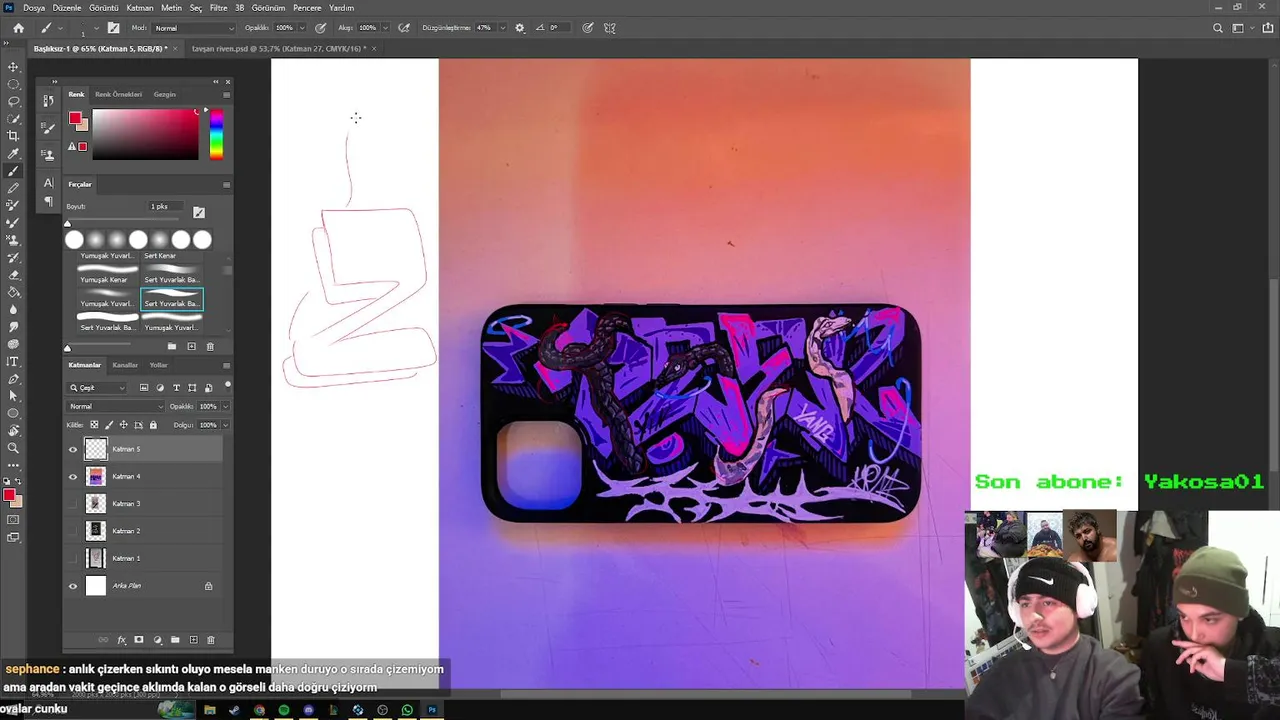This screenshot has width=1280, height=720.
Task: Hide Katman 5 layer visibility eye
Action: coord(72,450)
